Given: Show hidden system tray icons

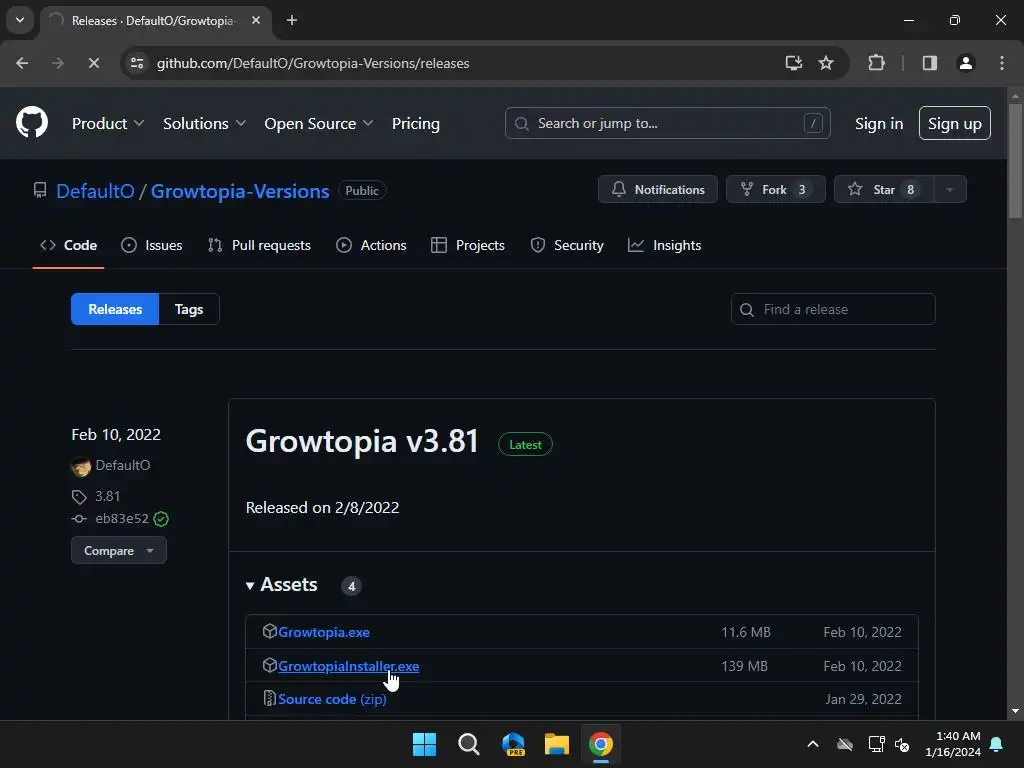Looking at the screenshot, I should point(812,744).
